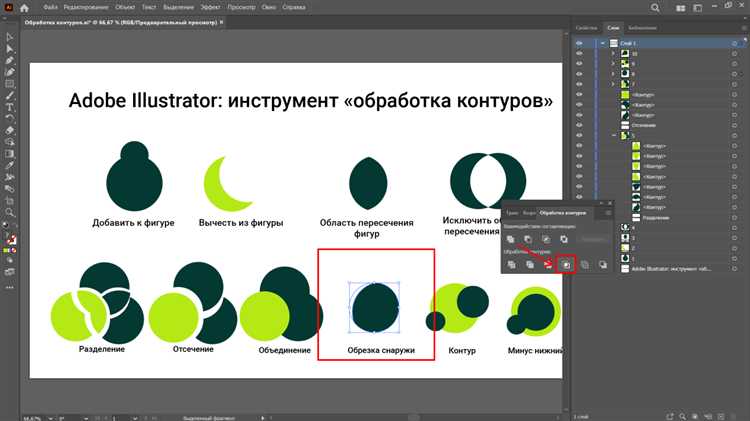This screenshot has width=750, height=421.
Task: Hide the Отсечение layer using its eye icon
Action: [579, 125]
